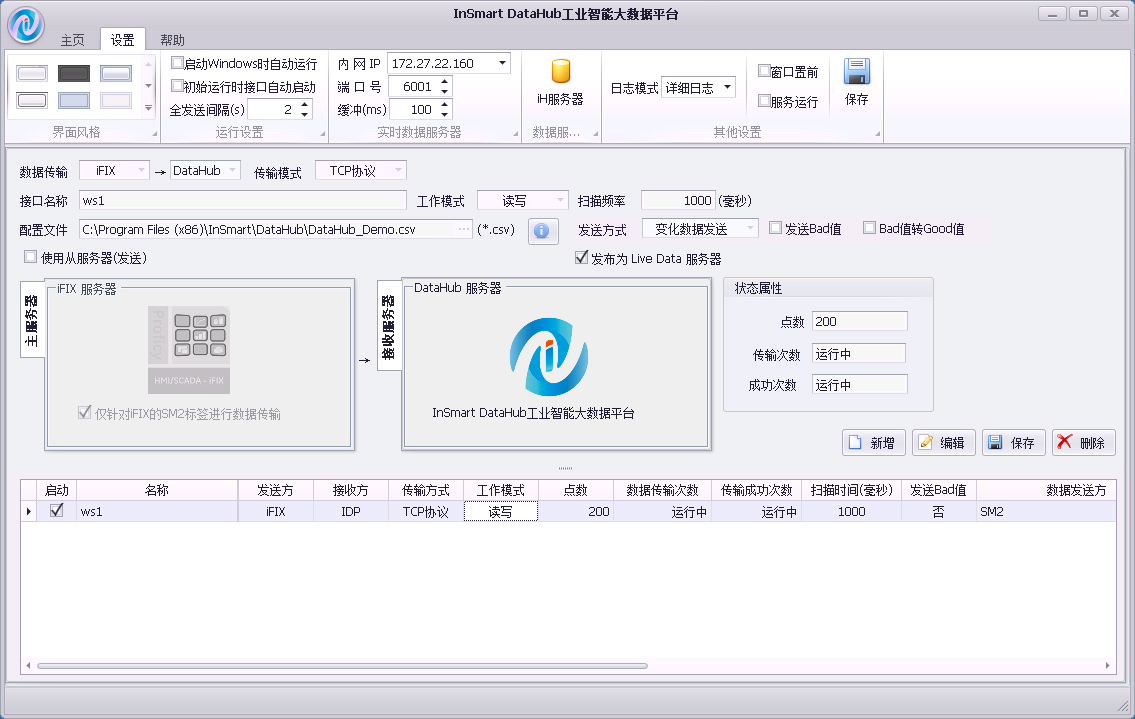Image resolution: width=1135 pixels, height=719 pixels.
Task: Click the 删除 button with red X
Action: [x=1083, y=442]
